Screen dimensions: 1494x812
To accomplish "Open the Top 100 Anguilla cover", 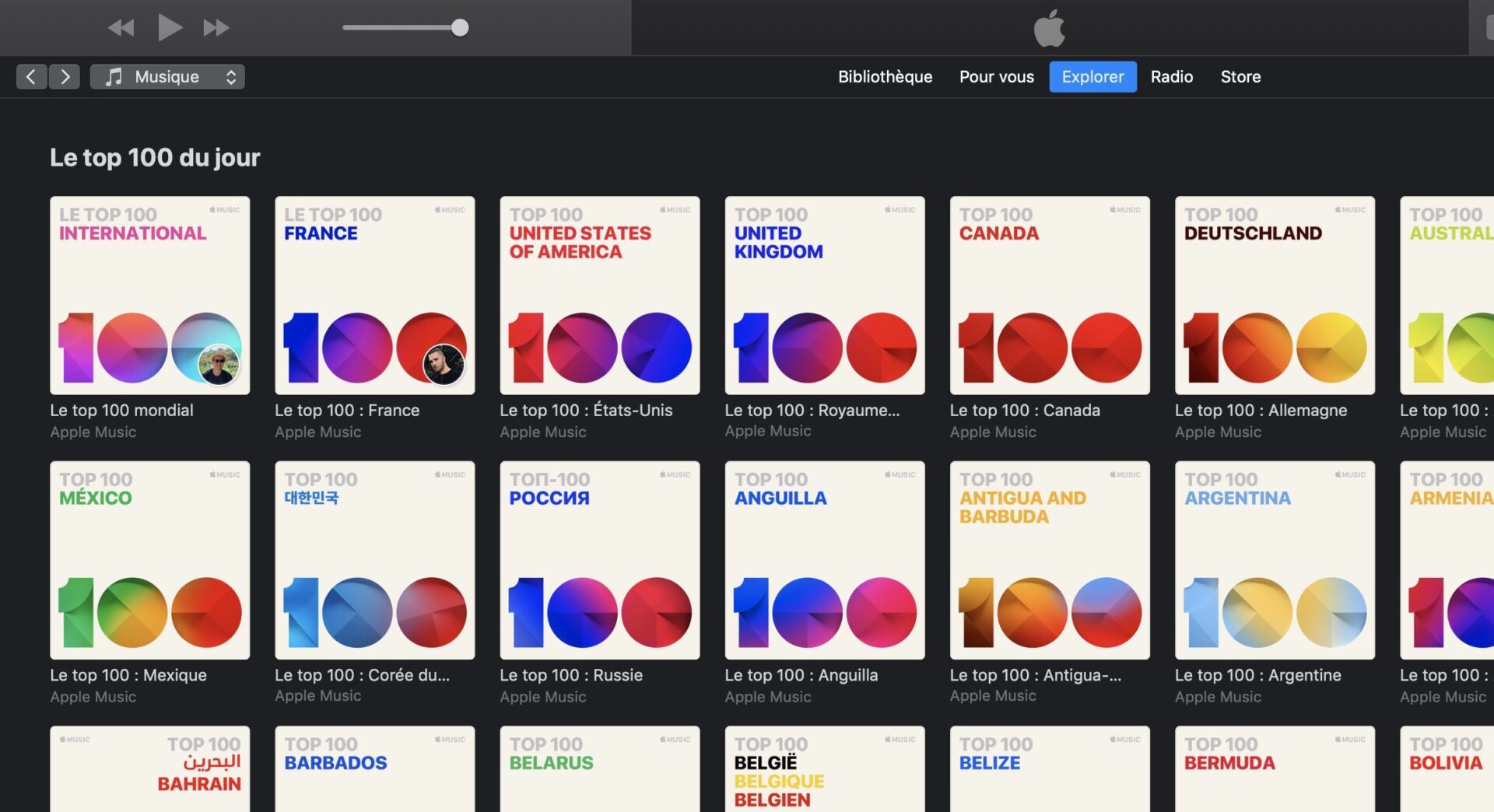I will (x=825, y=560).
